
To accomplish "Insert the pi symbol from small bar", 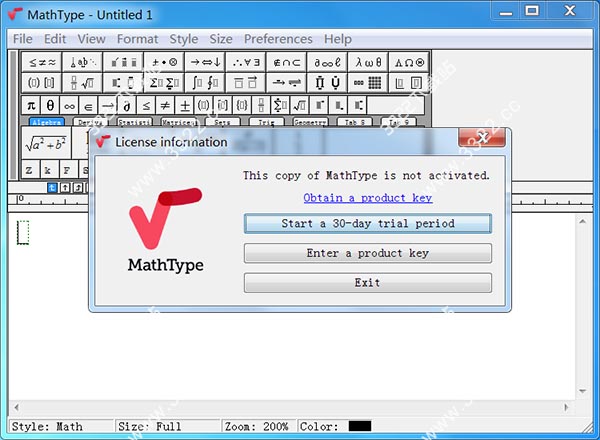I will coord(31,105).
